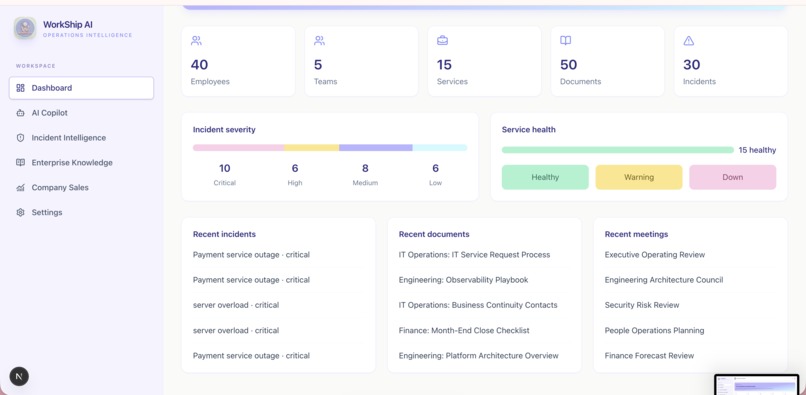Click the High count of 6
806x395 pixels.
click(x=295, y=168)
